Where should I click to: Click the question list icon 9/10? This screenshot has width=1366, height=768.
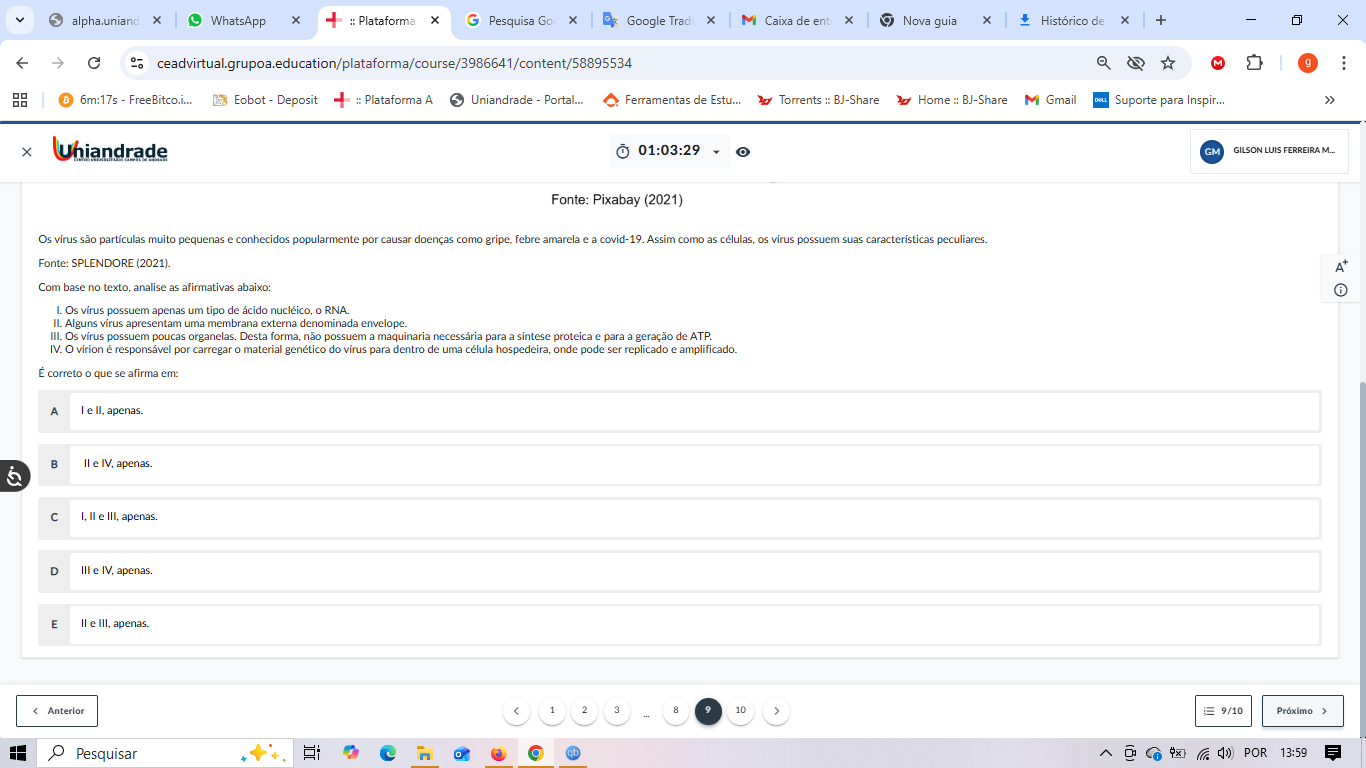point(1223,711)
